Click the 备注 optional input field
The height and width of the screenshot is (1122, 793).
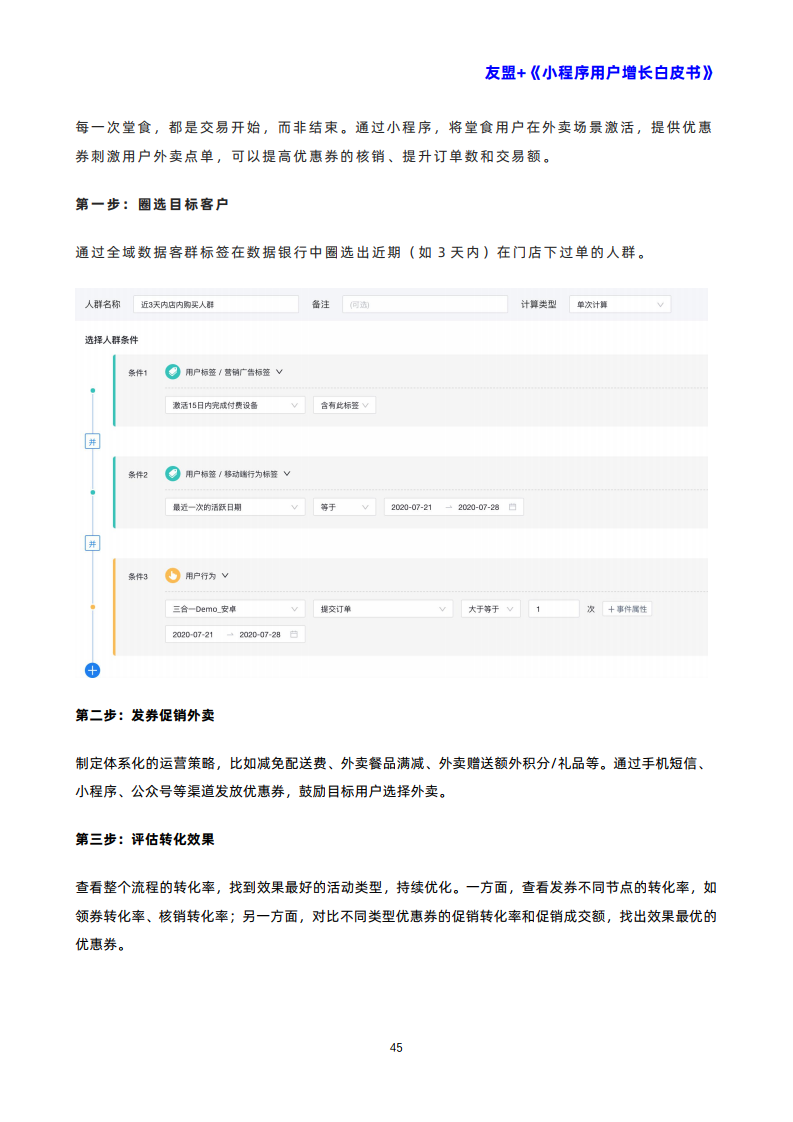(424, 304)
